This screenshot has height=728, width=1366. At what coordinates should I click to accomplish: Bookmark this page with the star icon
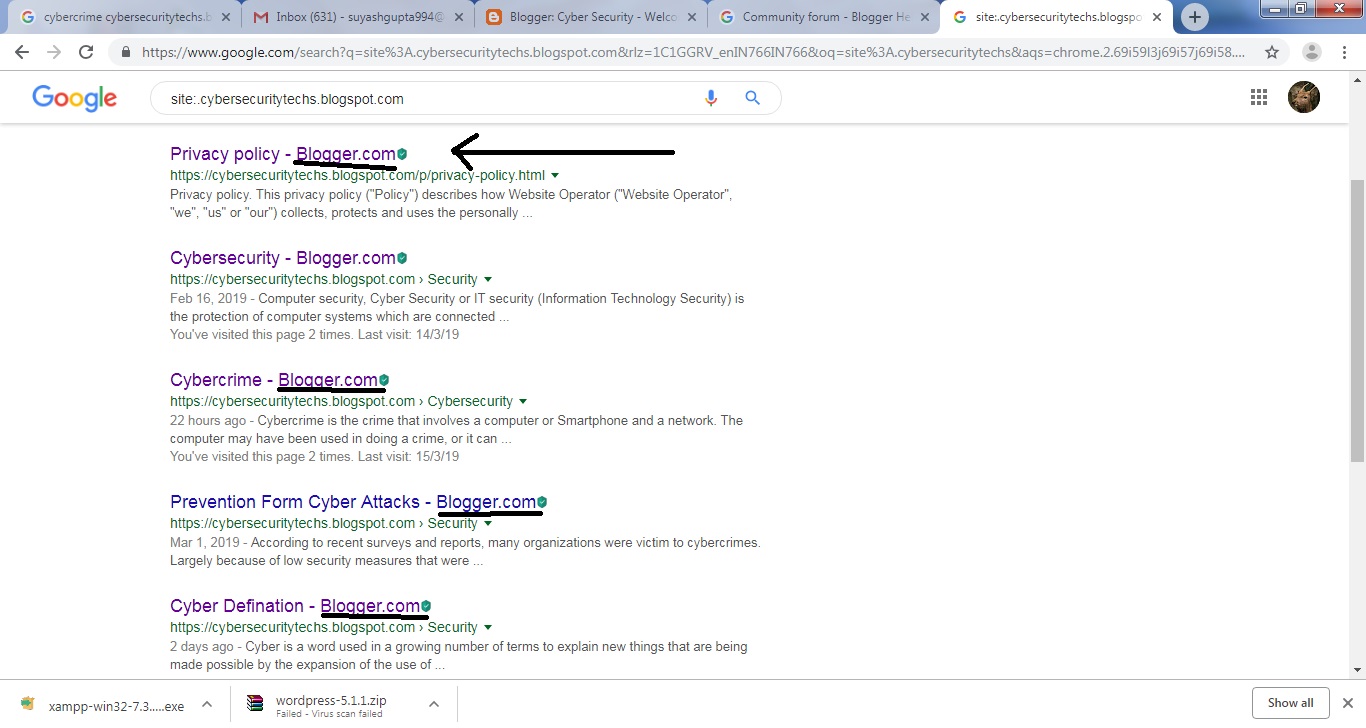coord(1272,50)
